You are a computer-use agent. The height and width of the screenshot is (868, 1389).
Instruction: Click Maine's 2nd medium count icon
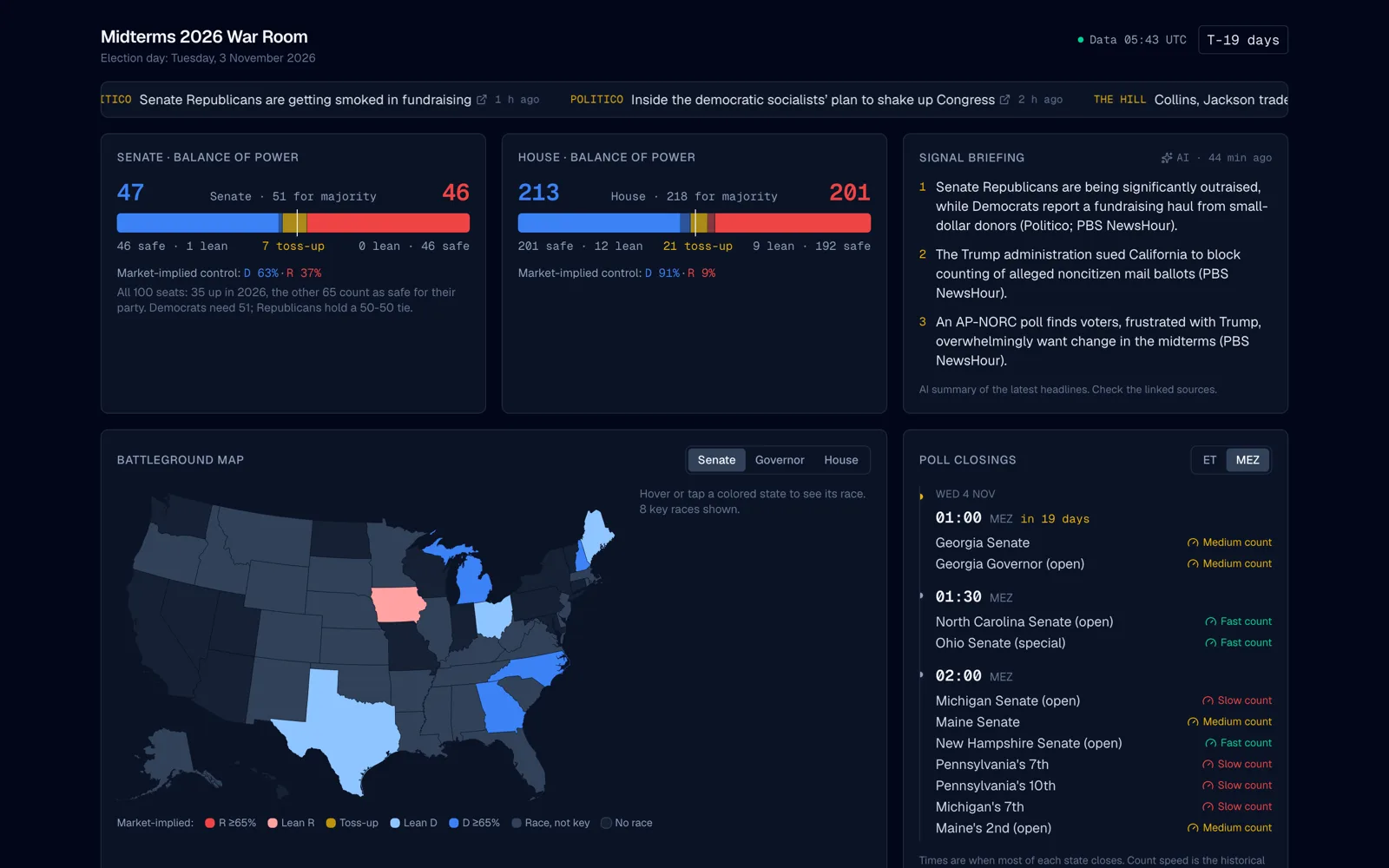click(x=1193, y=828)
